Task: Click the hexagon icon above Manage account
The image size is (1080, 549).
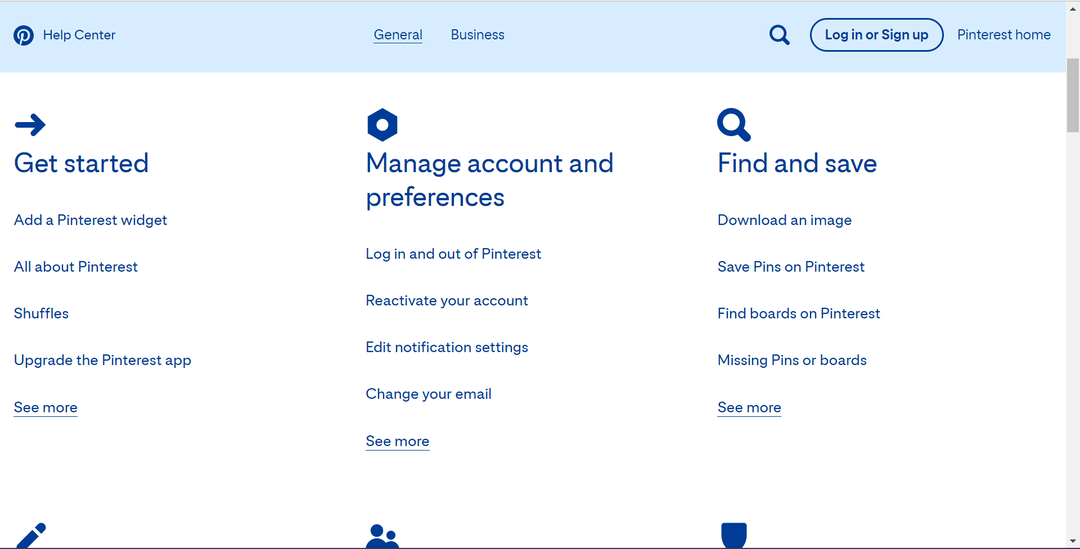Action: [x=382, y=125]
